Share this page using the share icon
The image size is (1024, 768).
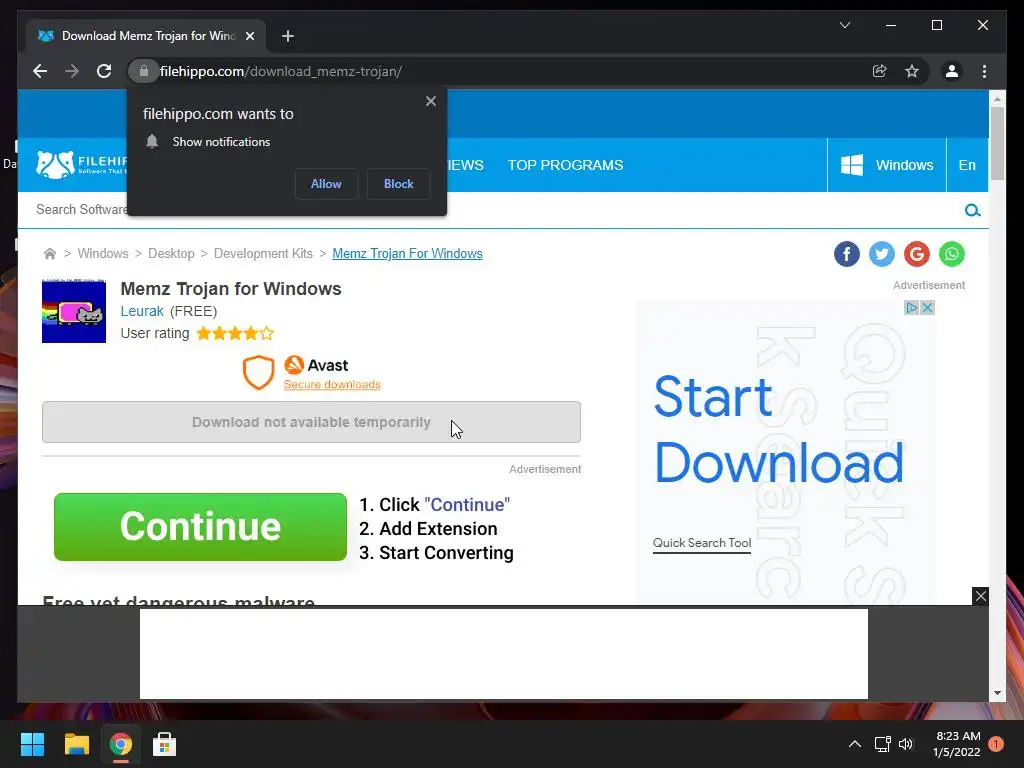pos(880,71)
